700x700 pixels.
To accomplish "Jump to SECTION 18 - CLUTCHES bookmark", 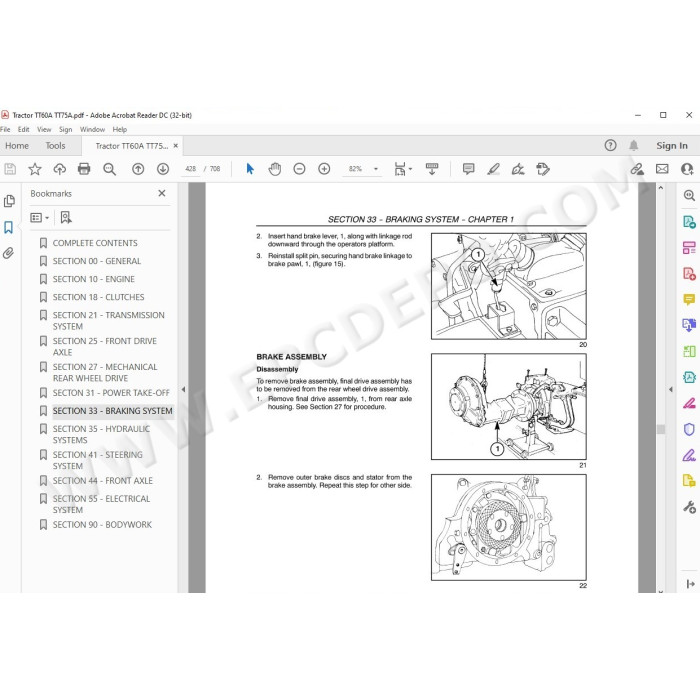I will coord(98,297).
